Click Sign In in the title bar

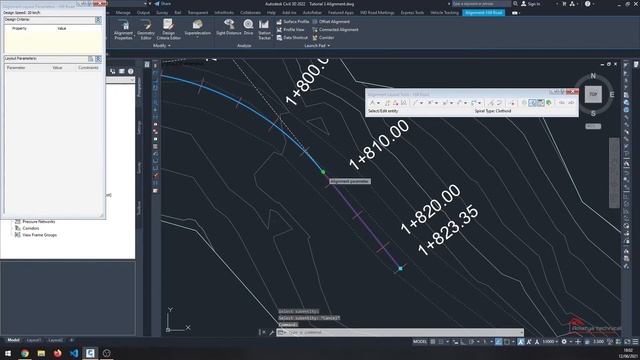coord(531,4)
